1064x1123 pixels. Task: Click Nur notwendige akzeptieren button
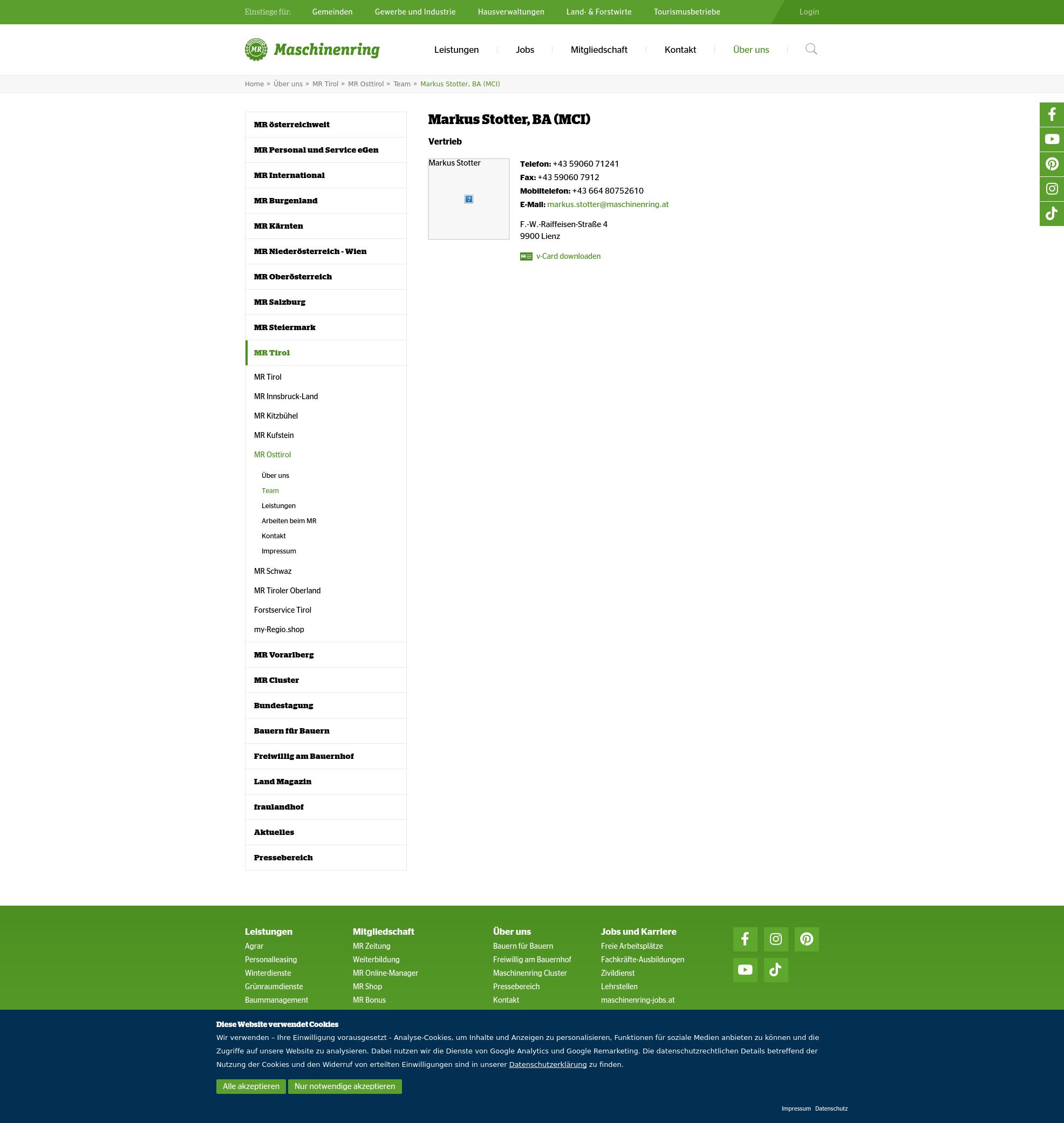click(x=345, y=1086)
